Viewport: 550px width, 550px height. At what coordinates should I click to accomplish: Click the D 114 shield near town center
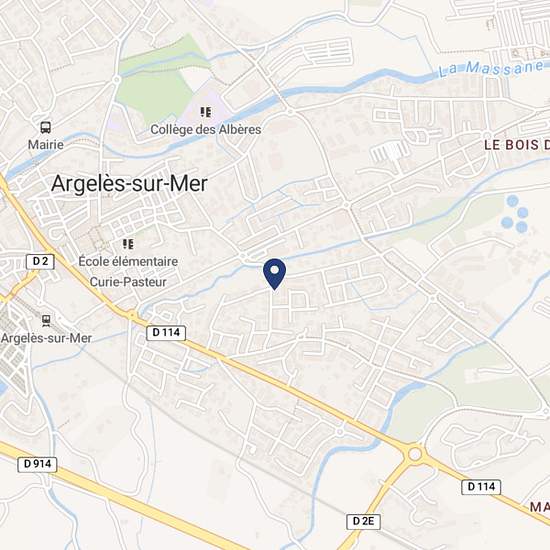[166, 333]
